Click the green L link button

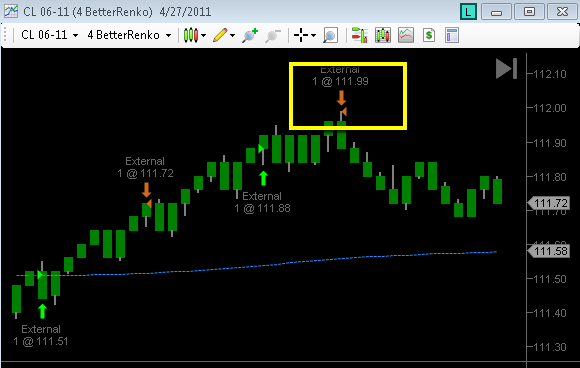pyautogui.click(x=468, y=12)
